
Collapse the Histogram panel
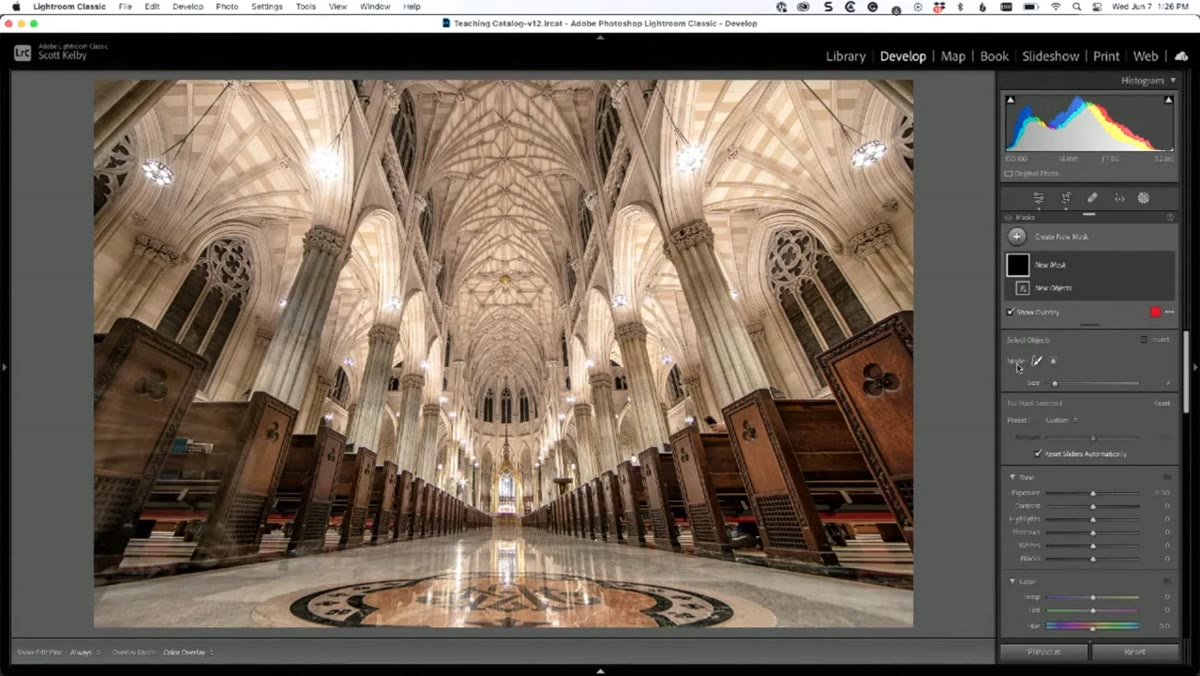click(1173, 81)
